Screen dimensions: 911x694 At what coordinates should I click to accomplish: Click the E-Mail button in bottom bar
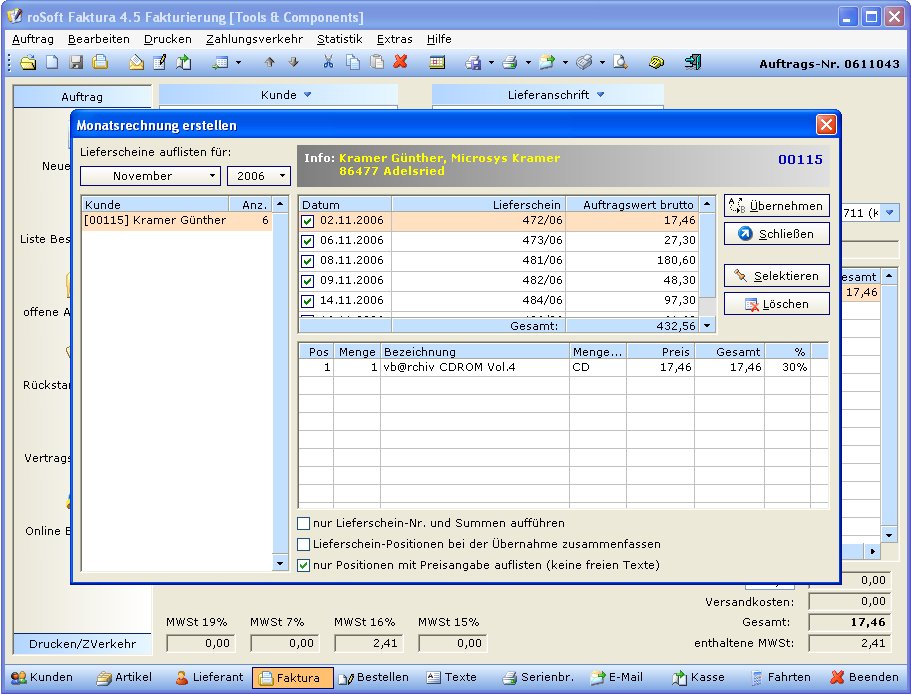click(x=619, y=677)
